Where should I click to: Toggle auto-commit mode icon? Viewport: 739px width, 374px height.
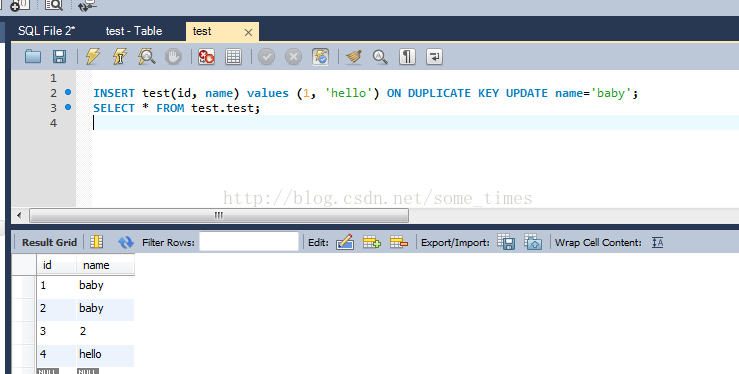pos(320,57)
